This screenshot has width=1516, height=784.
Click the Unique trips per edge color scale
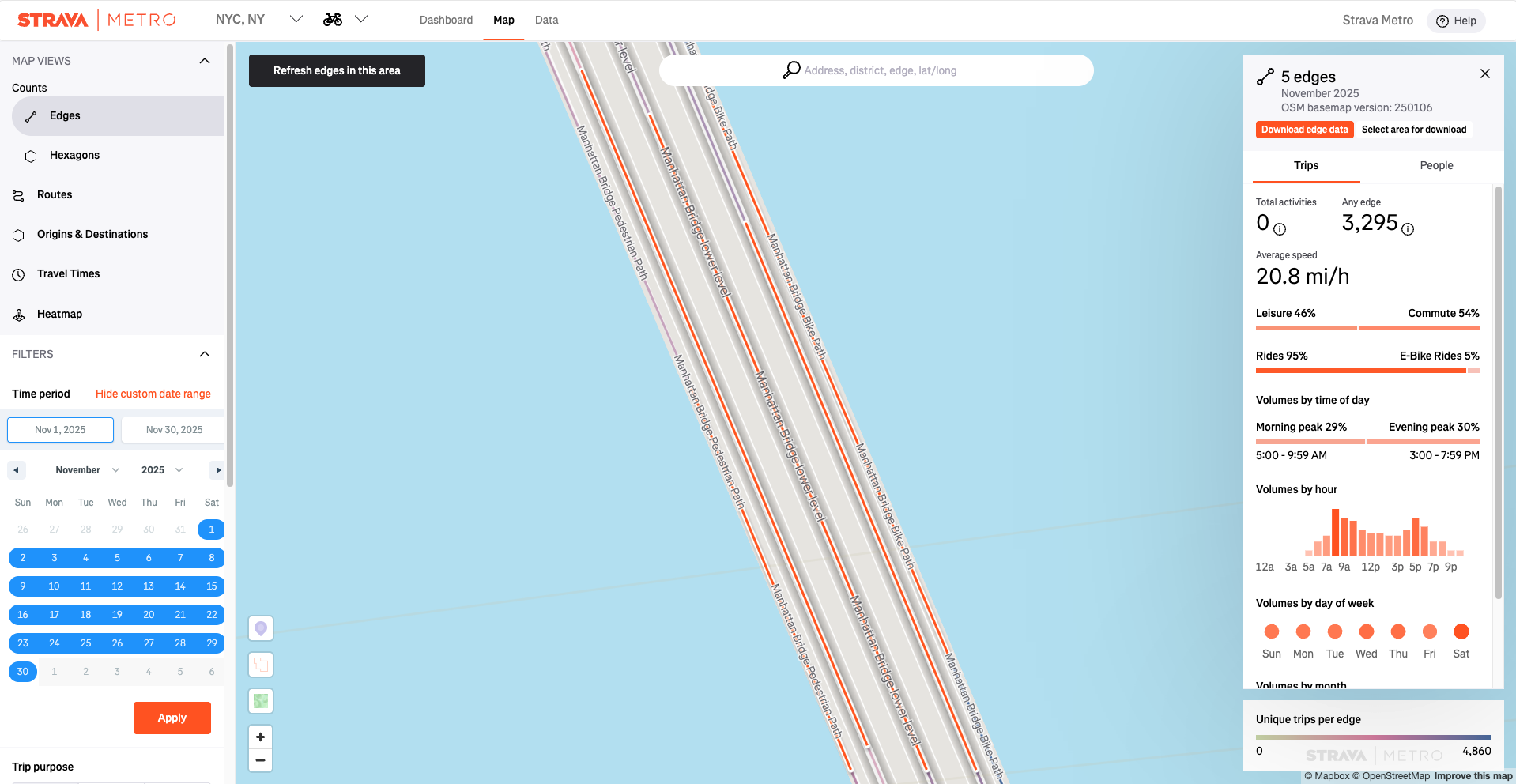[1373, 737]
